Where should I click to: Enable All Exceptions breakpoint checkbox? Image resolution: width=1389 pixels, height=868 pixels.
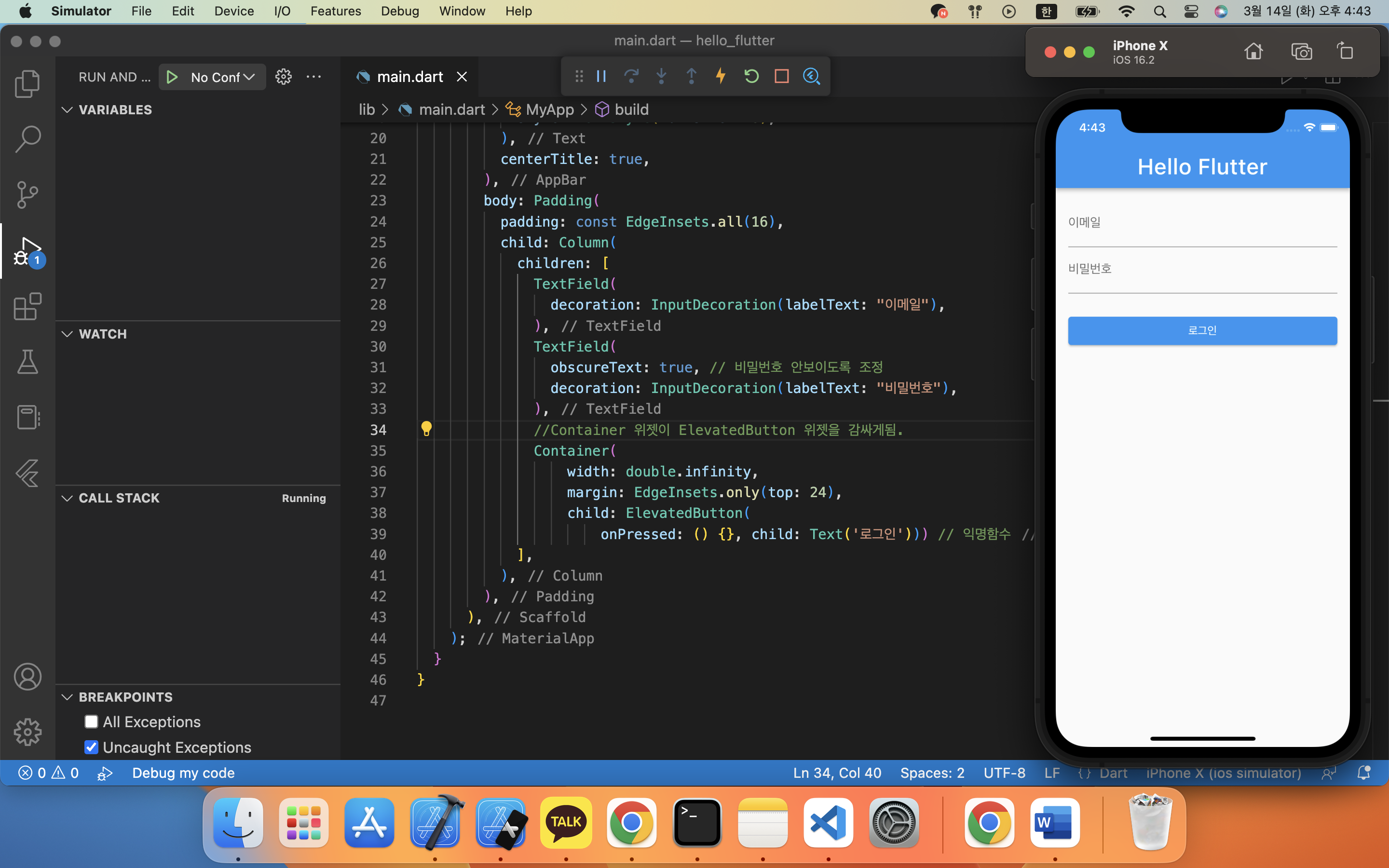pyautogui.click(x=91, y=721)
